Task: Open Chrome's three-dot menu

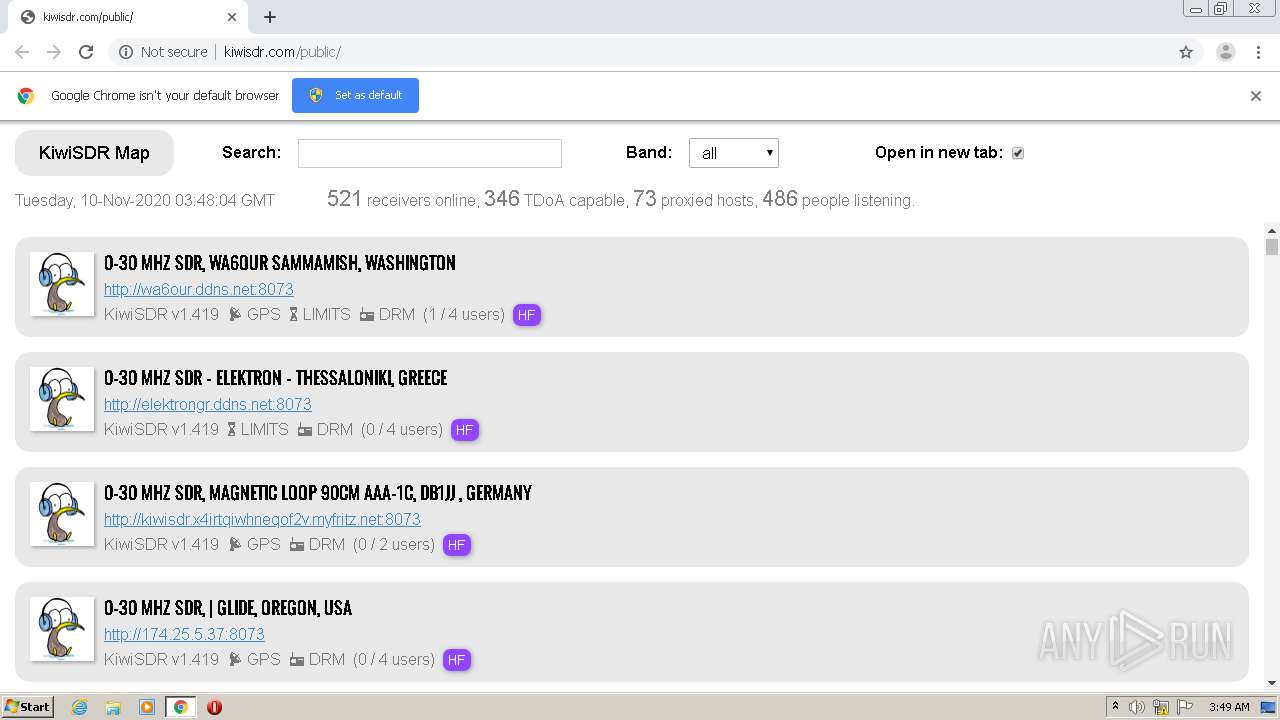Action: point(1258,52)
